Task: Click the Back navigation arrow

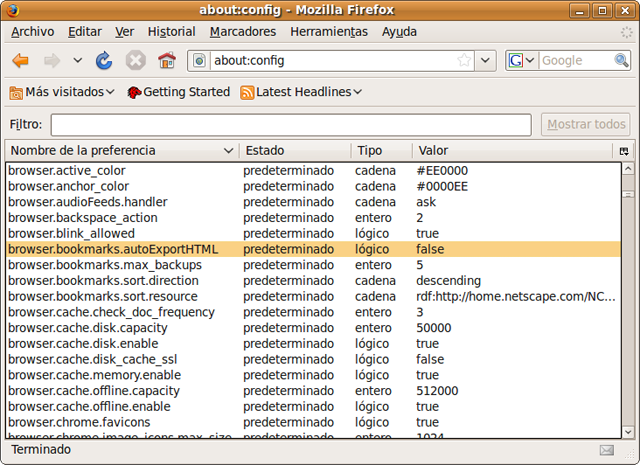Action: (x=20, y=61)
